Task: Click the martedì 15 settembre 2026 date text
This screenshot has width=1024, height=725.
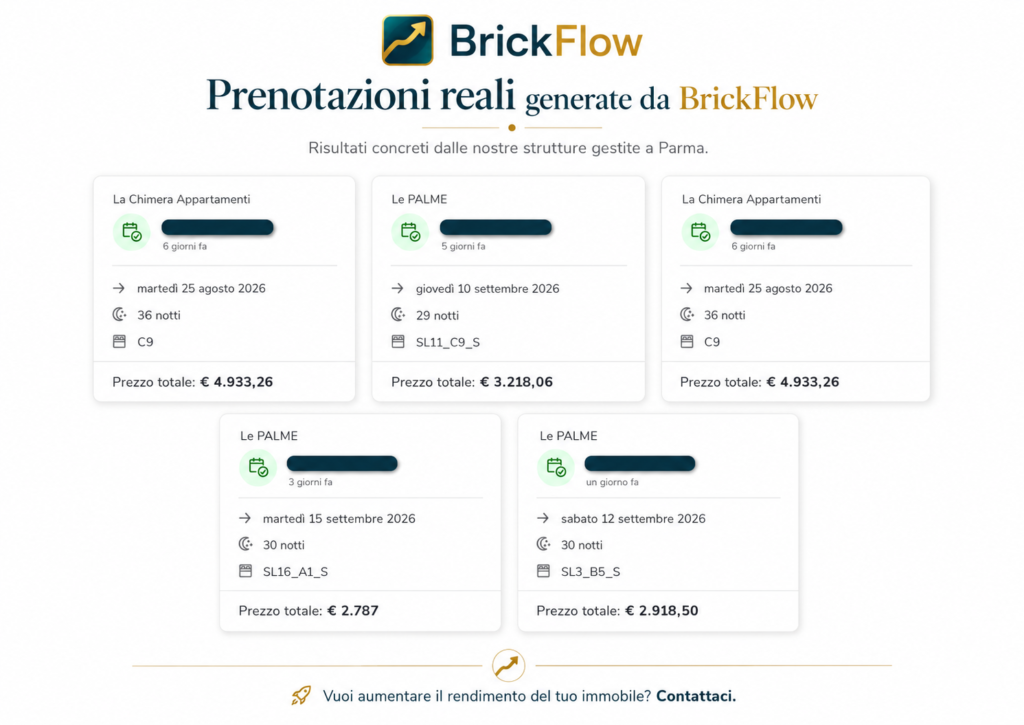Action: [339, 519]
